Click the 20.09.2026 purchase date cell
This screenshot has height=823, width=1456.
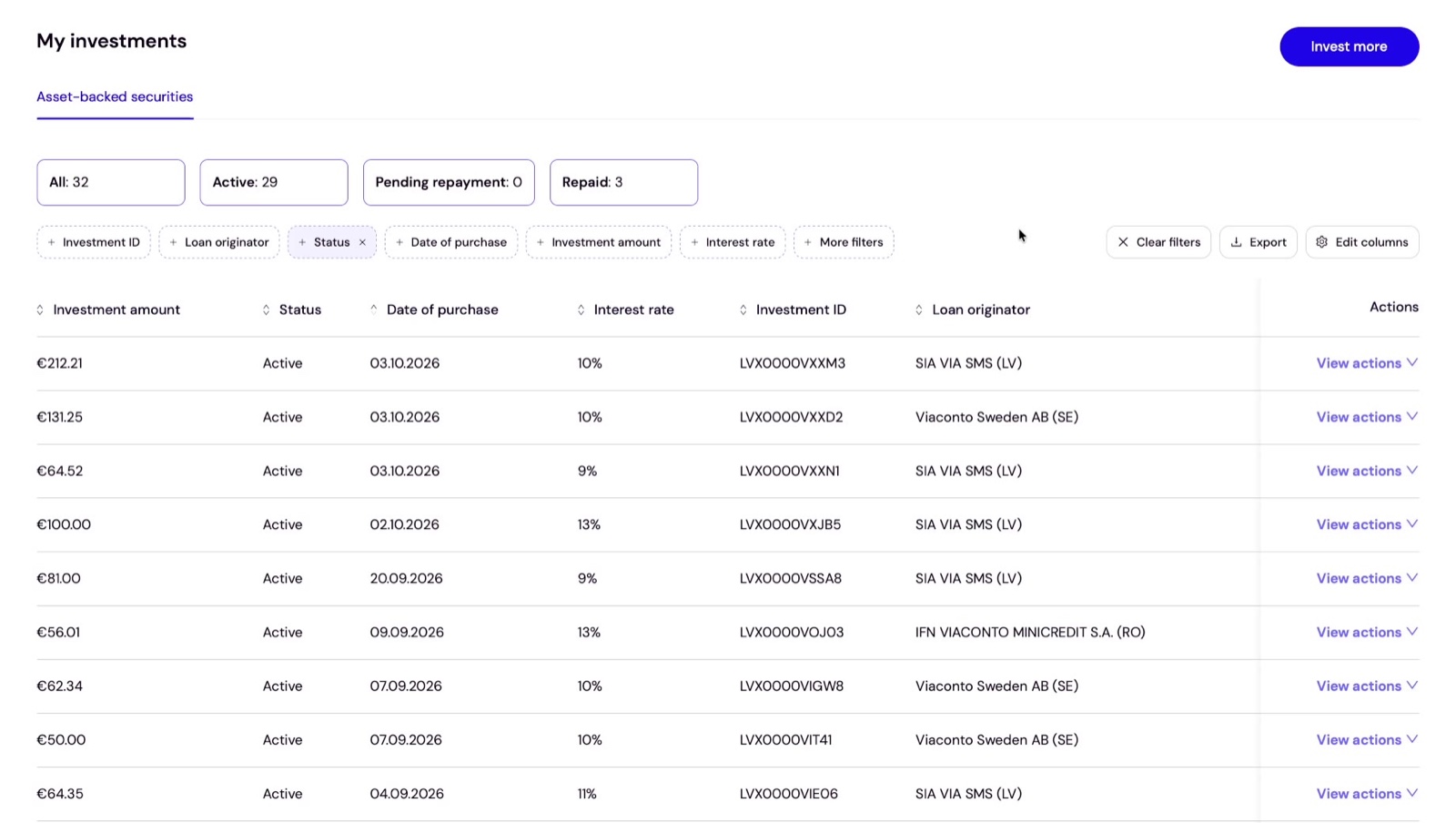(406, 578)
